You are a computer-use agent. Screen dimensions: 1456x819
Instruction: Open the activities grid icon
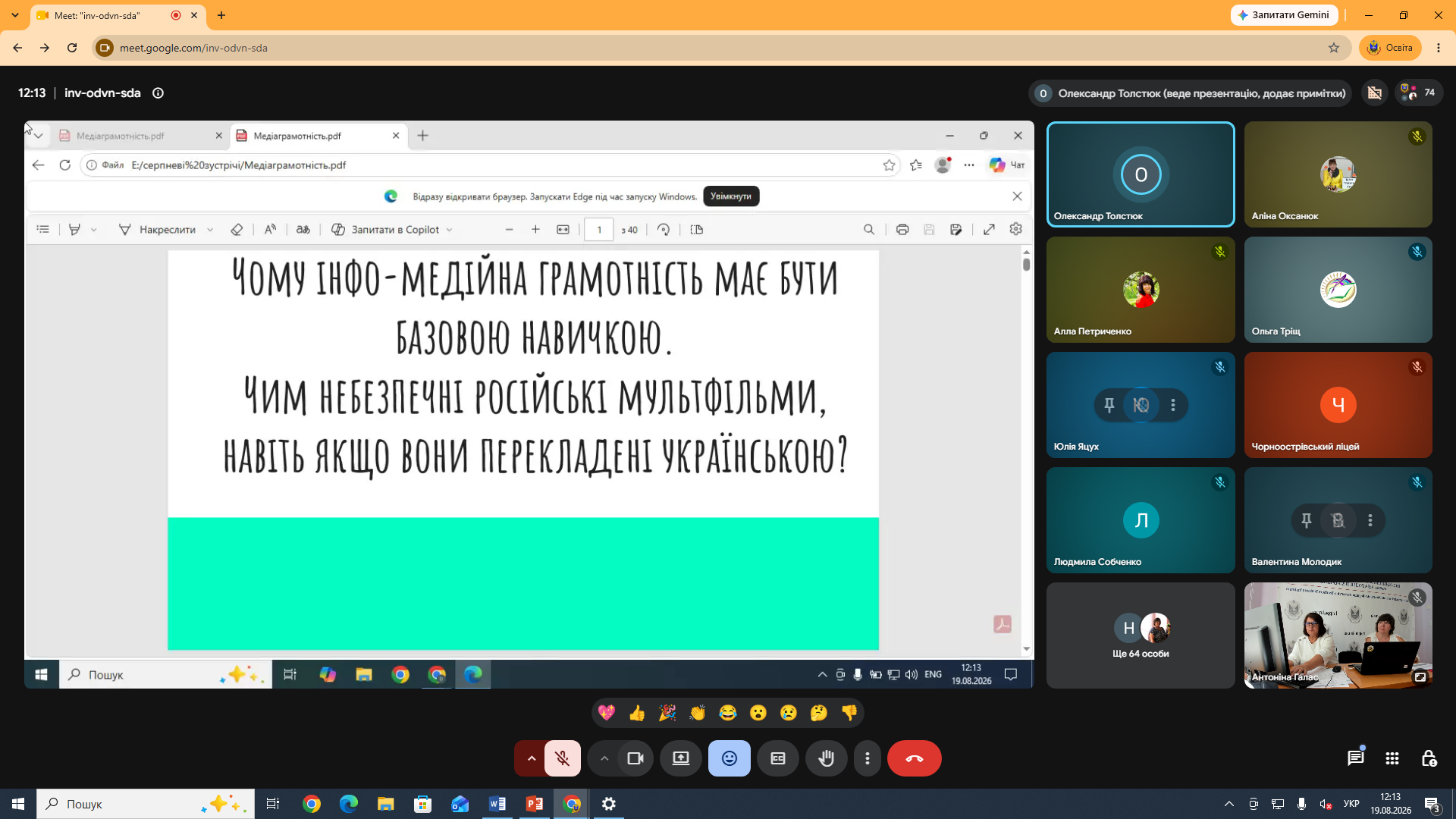click(1392, 758)
